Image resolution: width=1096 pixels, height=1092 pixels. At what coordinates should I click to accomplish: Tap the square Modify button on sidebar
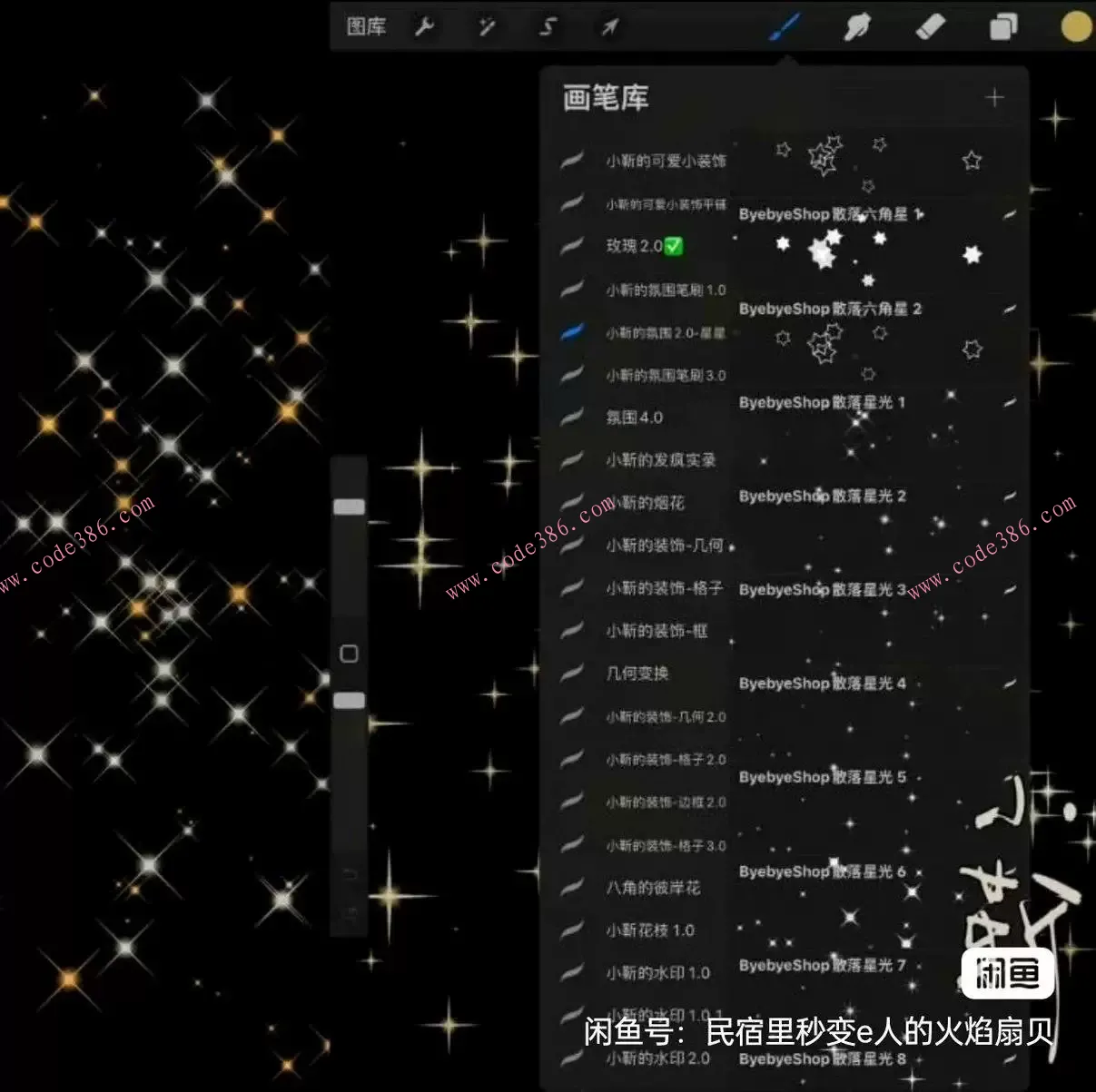(x=349, y=654)
